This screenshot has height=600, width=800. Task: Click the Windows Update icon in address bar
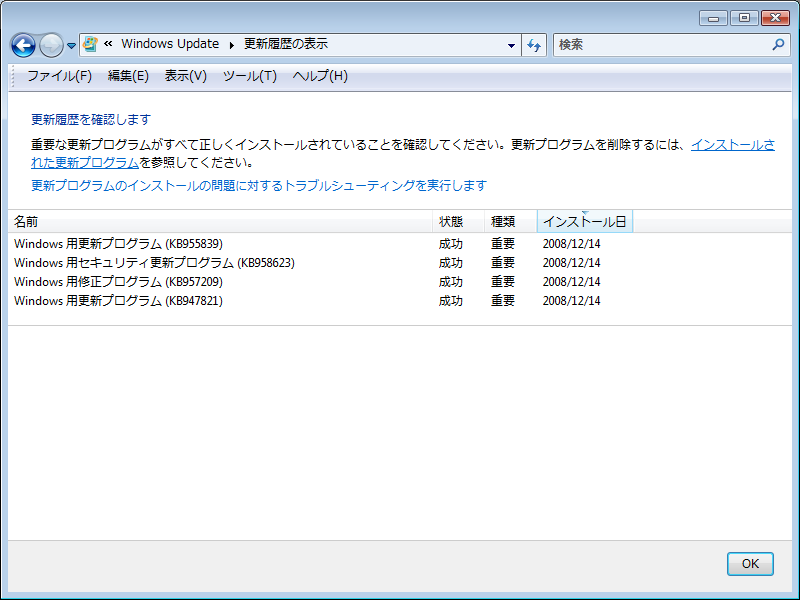(90, 44)
